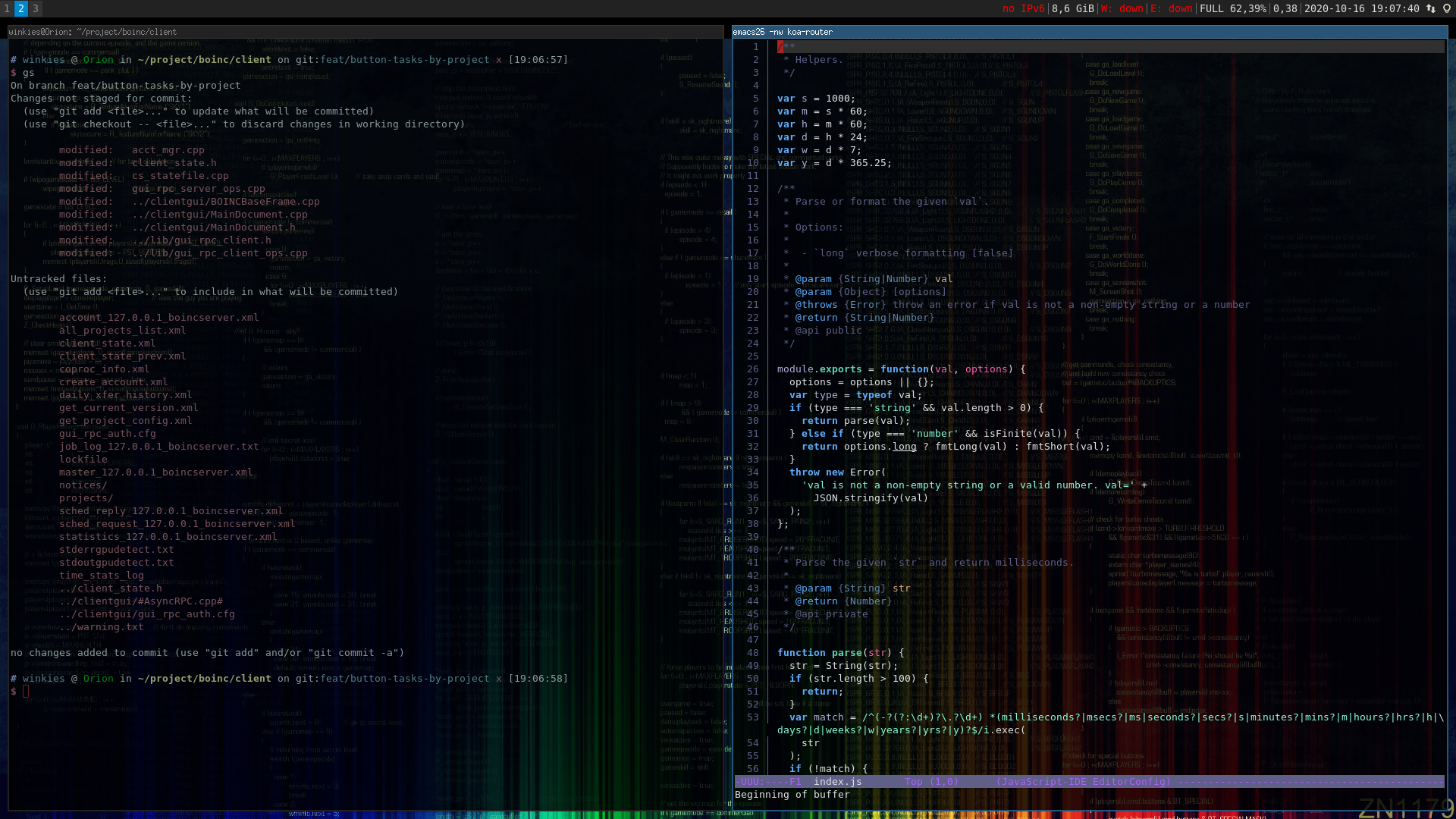Click untracked 'time_stats_log'

click(102, 576)
